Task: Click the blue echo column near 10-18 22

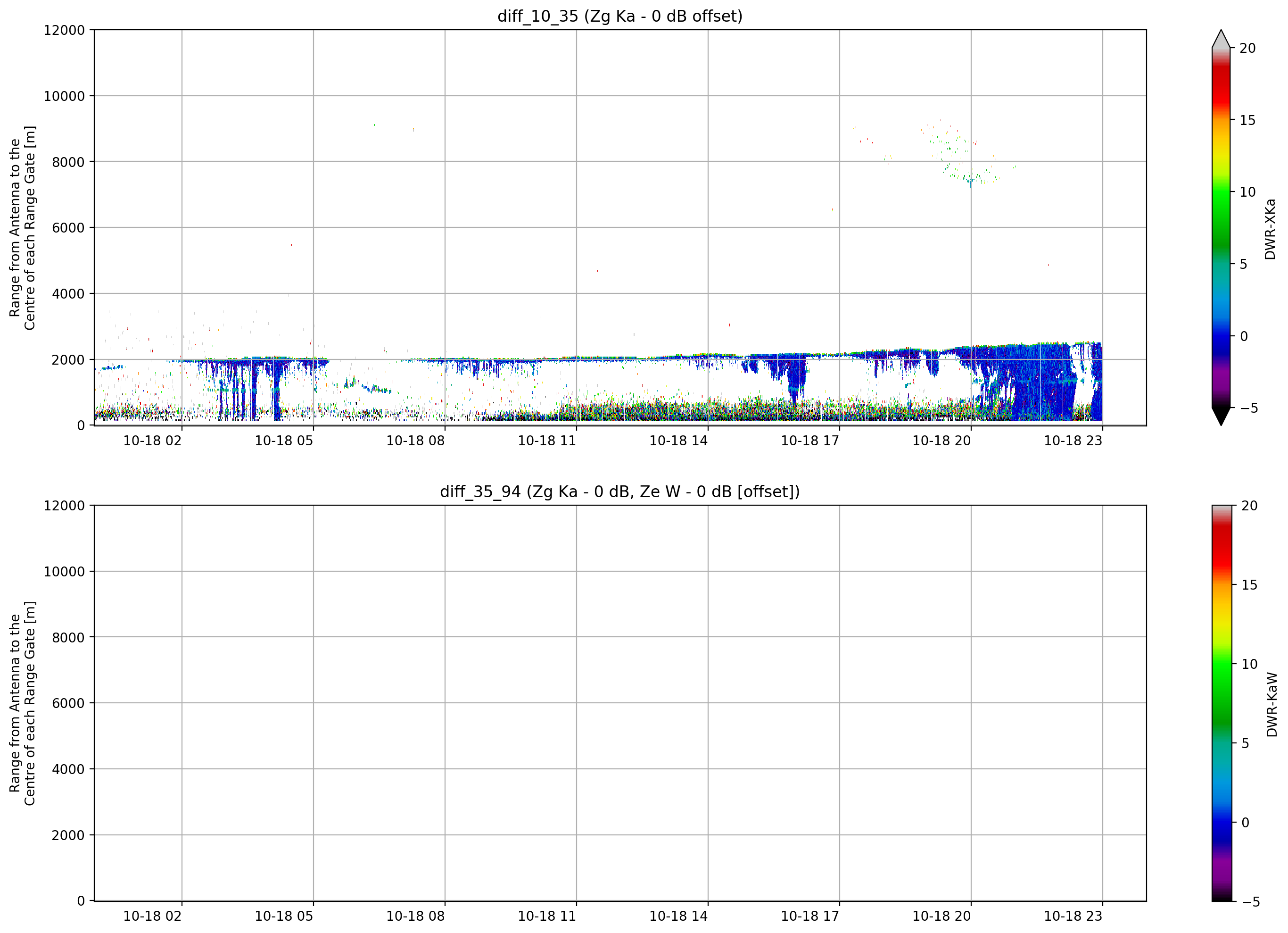Action: pyautogui.click(x=1042, y=382)
